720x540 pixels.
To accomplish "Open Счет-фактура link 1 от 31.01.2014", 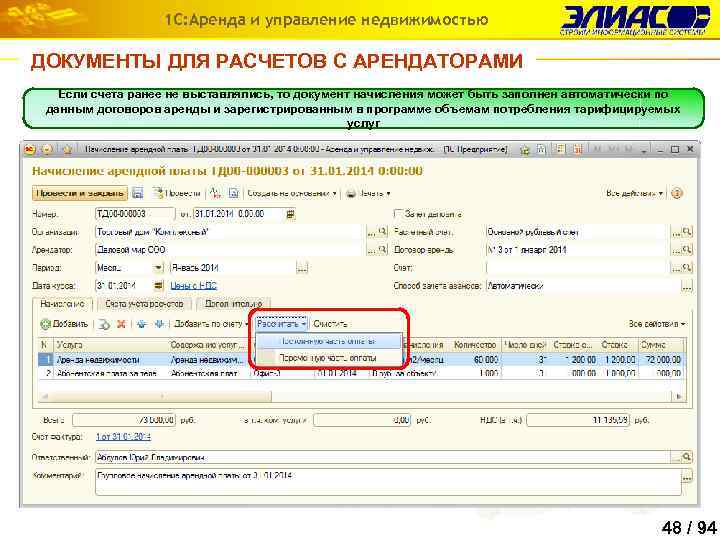I will 123,437.
